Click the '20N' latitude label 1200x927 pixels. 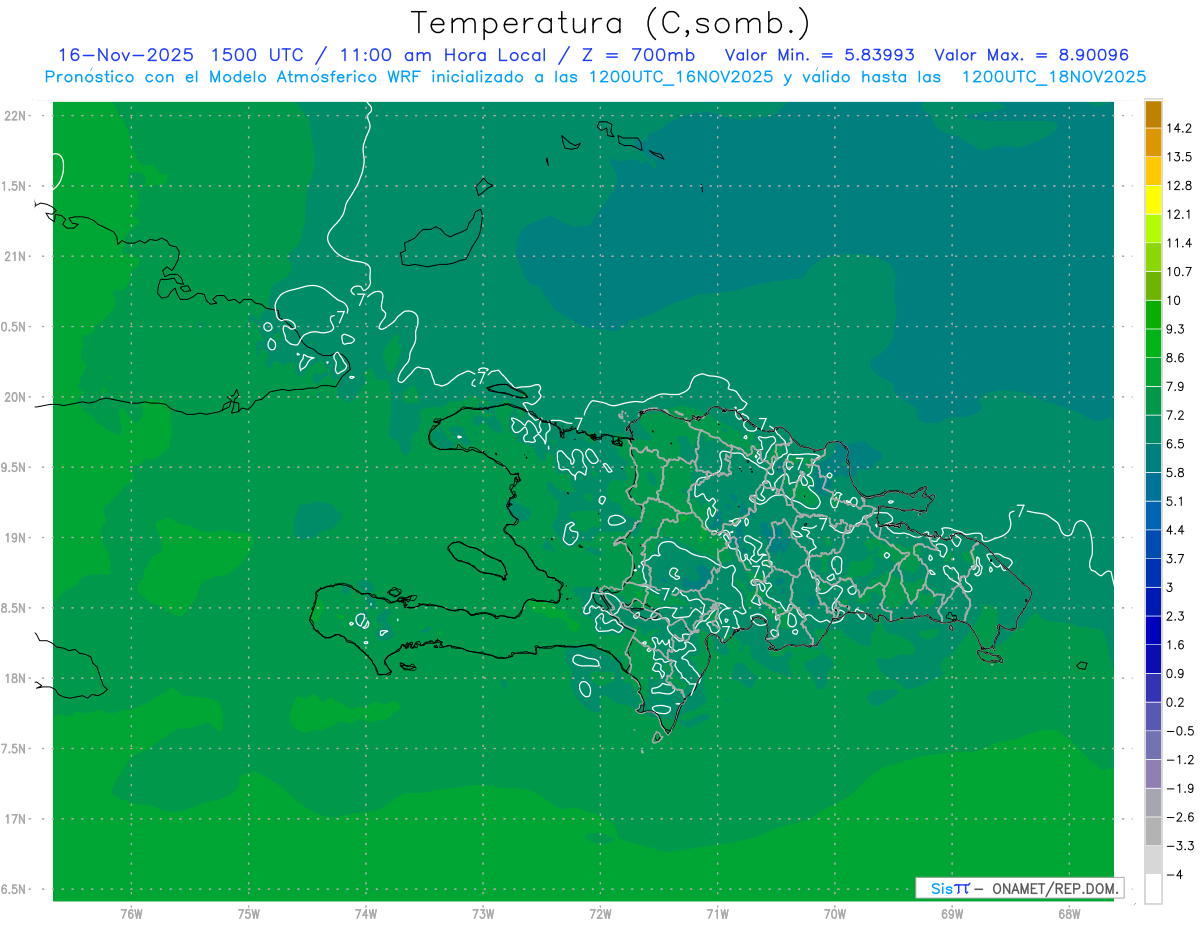(x=14, y=397)
